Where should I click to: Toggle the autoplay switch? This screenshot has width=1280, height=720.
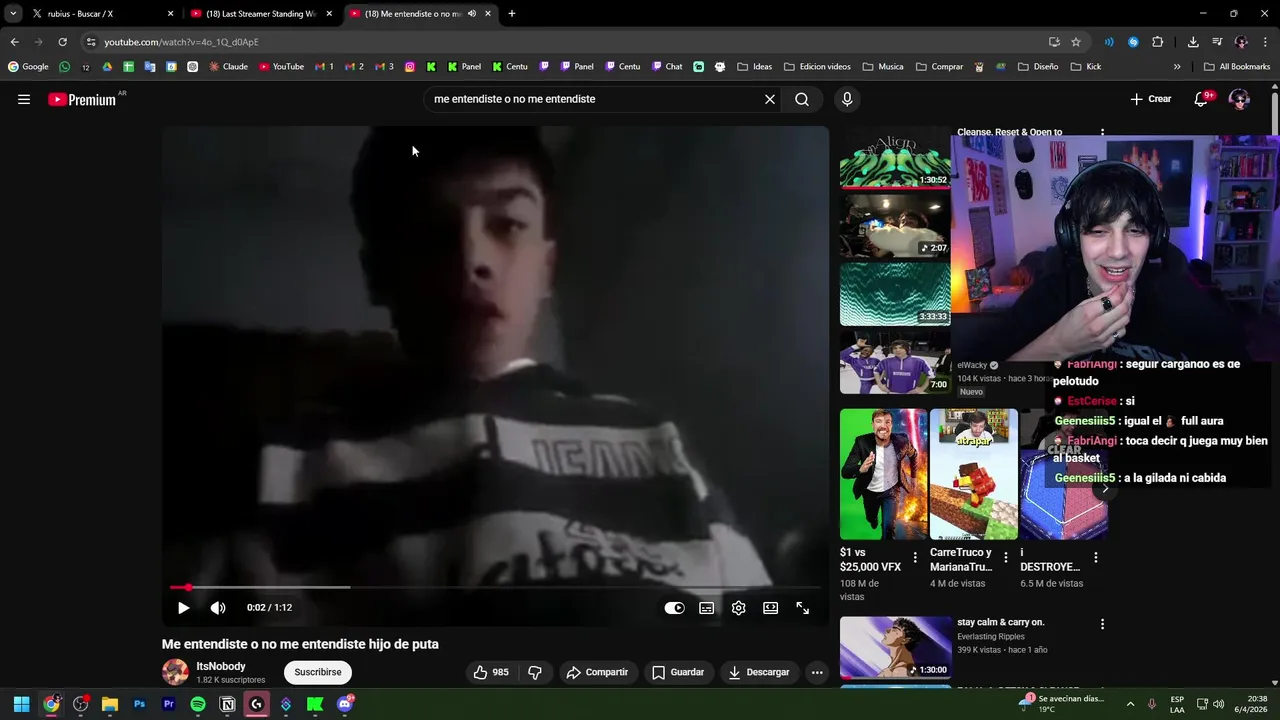(675, 608)
